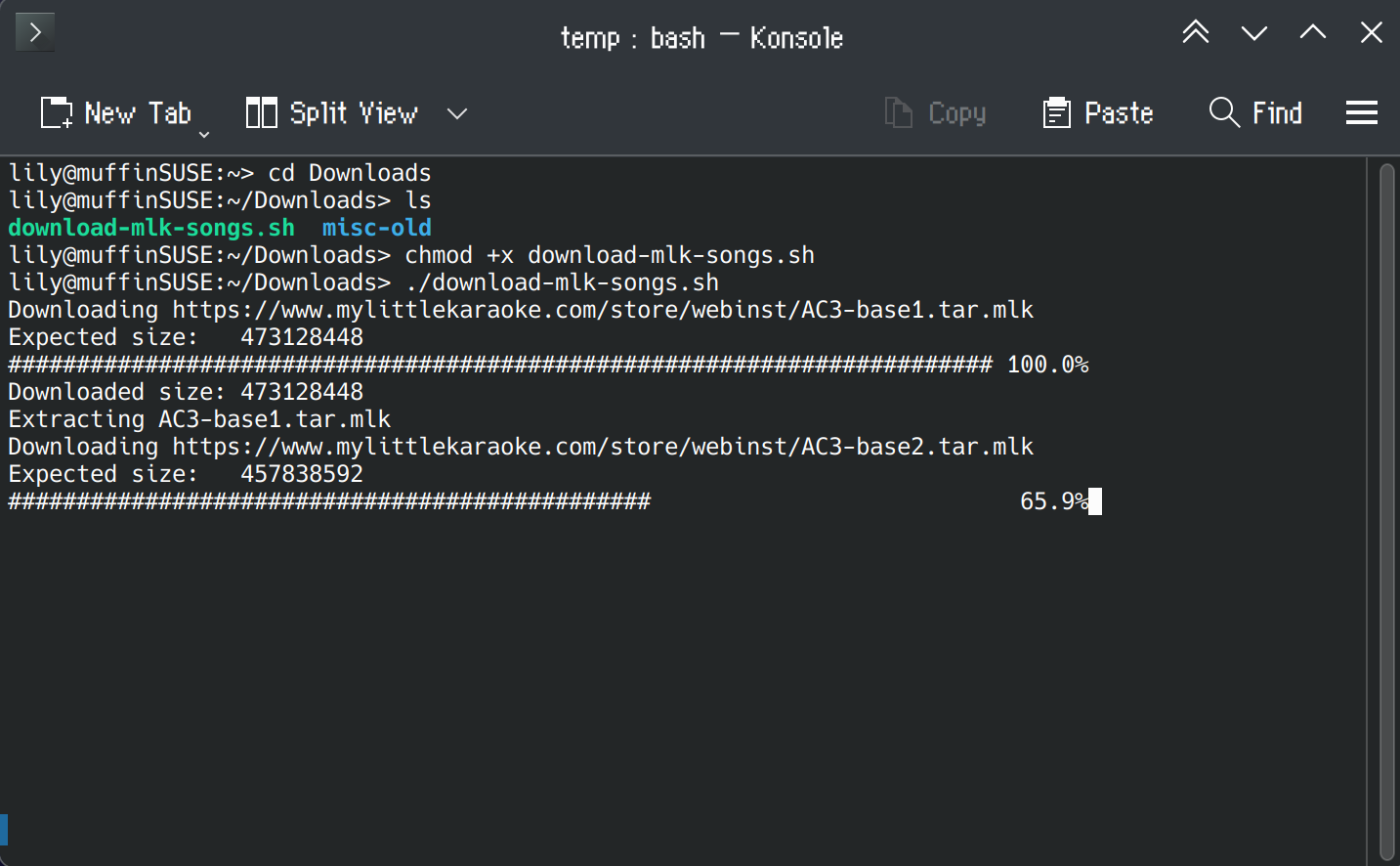Click the terminal vertical scrollbar
The width and height of the screenshot is (1400, 866).
(1387, 510)
